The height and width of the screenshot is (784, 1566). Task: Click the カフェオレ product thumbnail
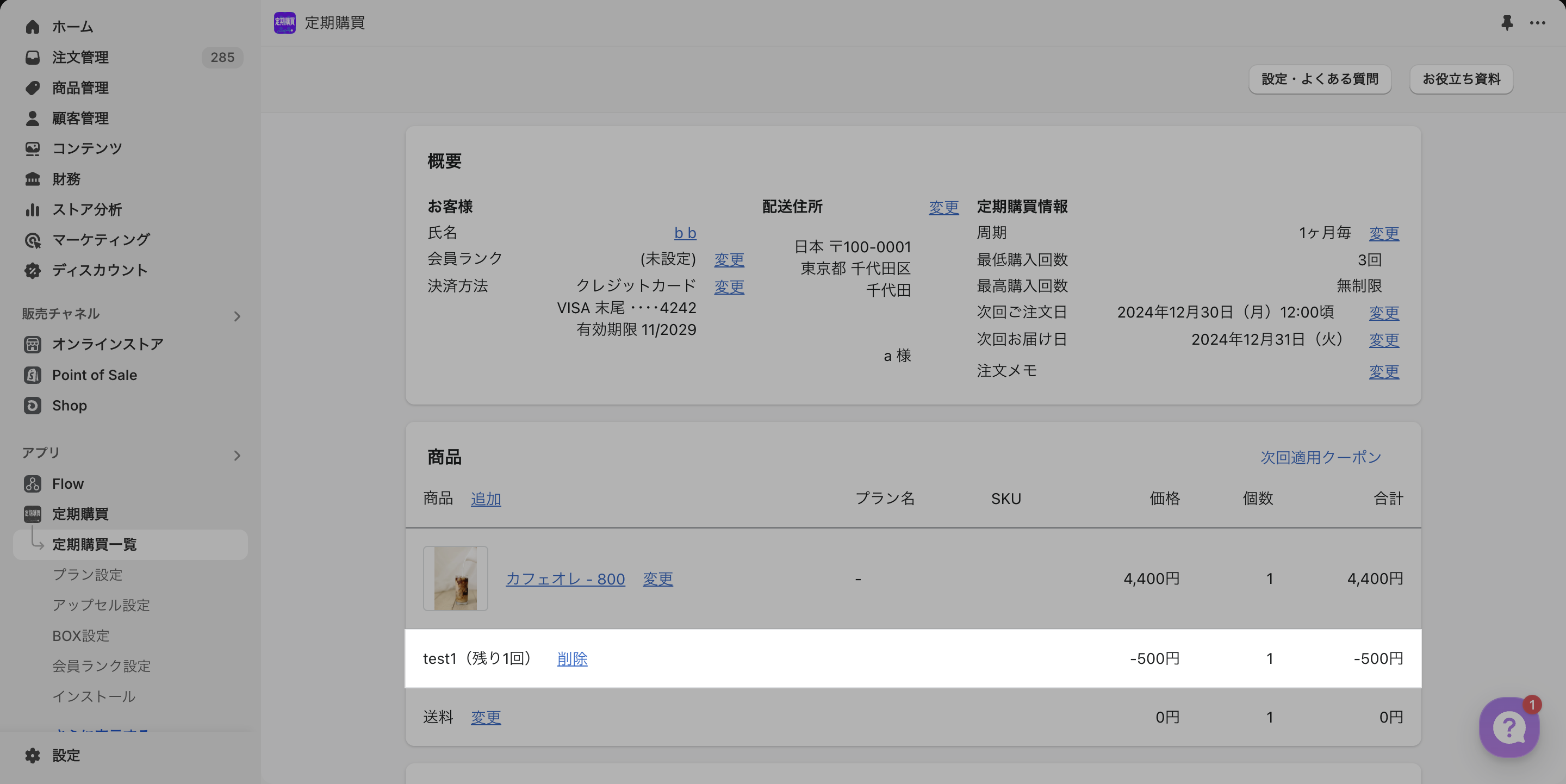(x=455, y=578)
